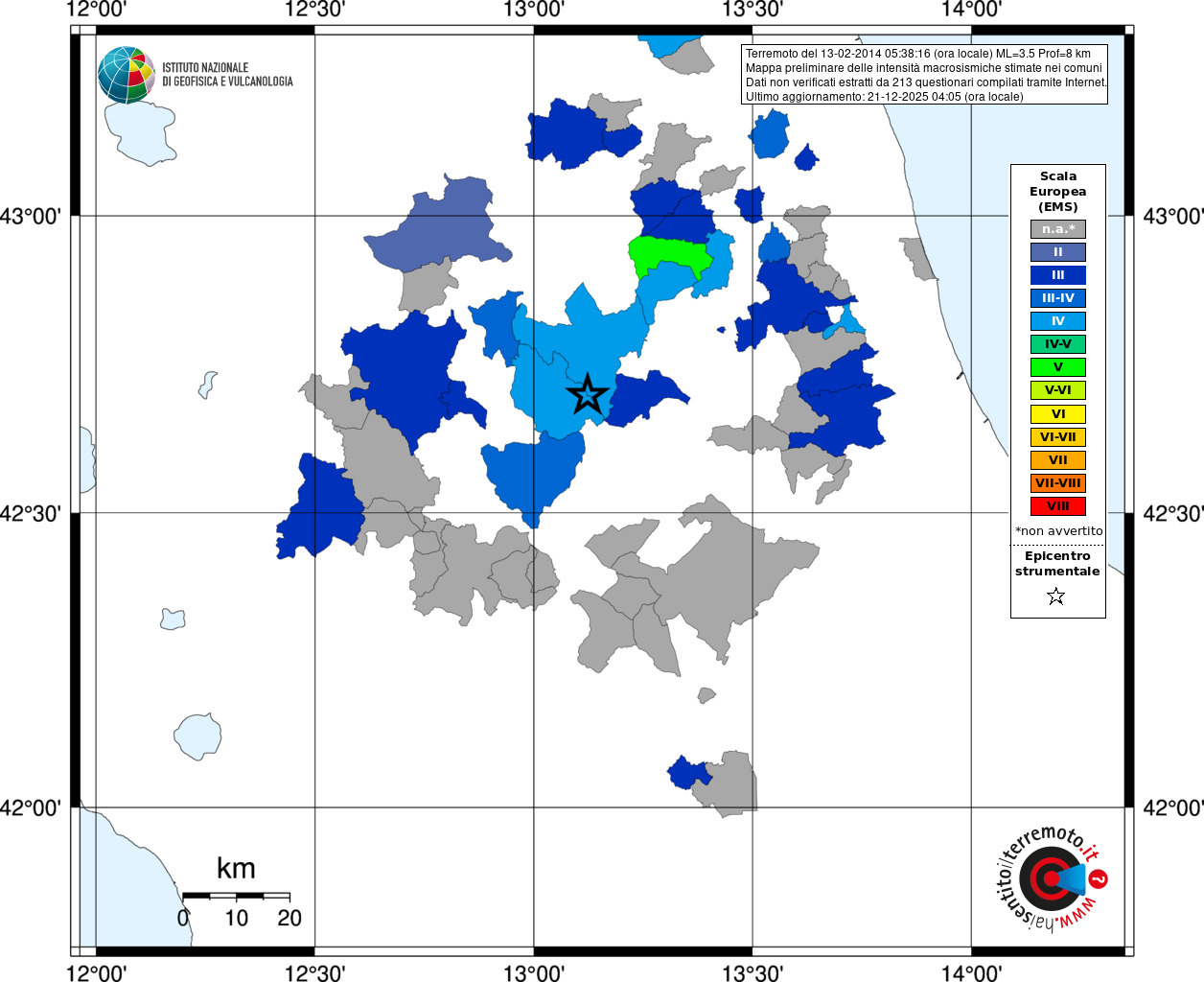Click the black epicenter star on map
The image size is (1204, 982).
[x=588, y=394]
